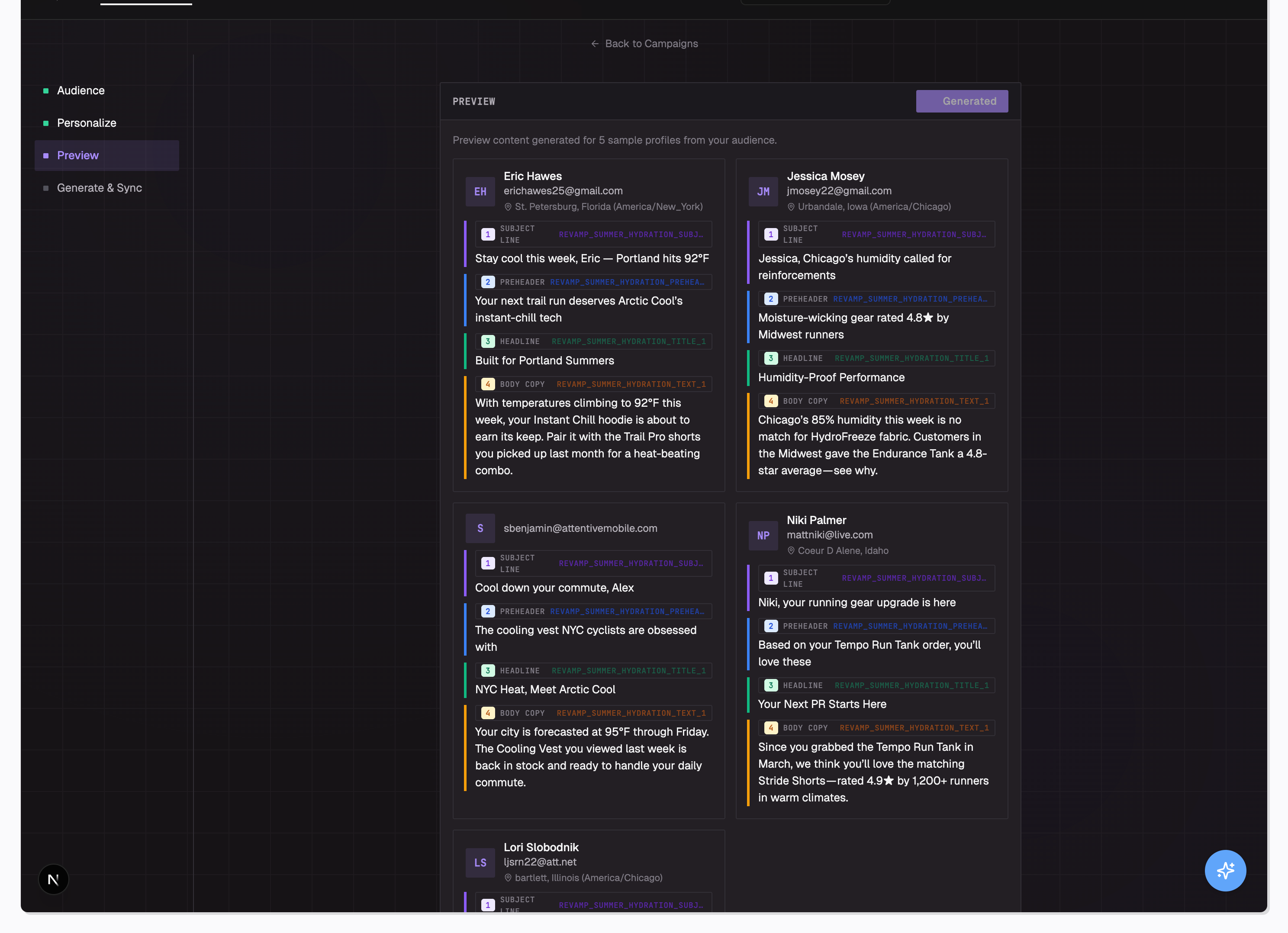Click Eric Hawes's EH avatar

(480, 191)
